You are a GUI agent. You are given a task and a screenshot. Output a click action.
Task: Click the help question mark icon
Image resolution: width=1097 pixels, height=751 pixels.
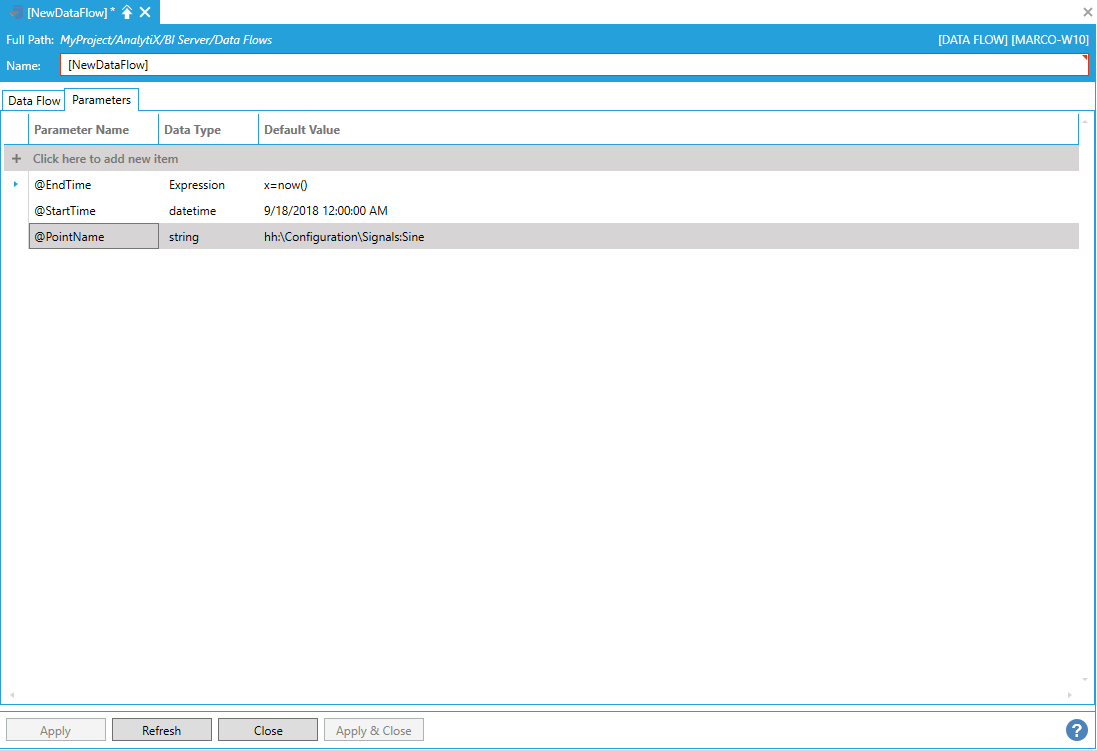click(x=1076, y=730)
